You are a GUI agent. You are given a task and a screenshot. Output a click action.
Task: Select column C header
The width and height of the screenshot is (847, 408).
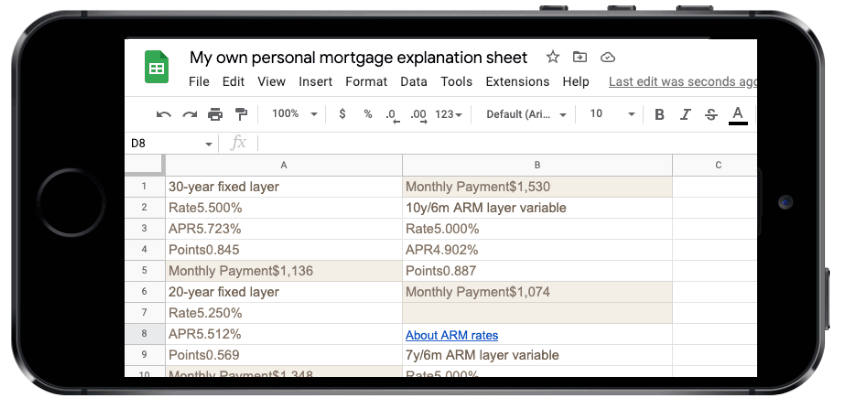pyautogui.click(x=715, y=165)
